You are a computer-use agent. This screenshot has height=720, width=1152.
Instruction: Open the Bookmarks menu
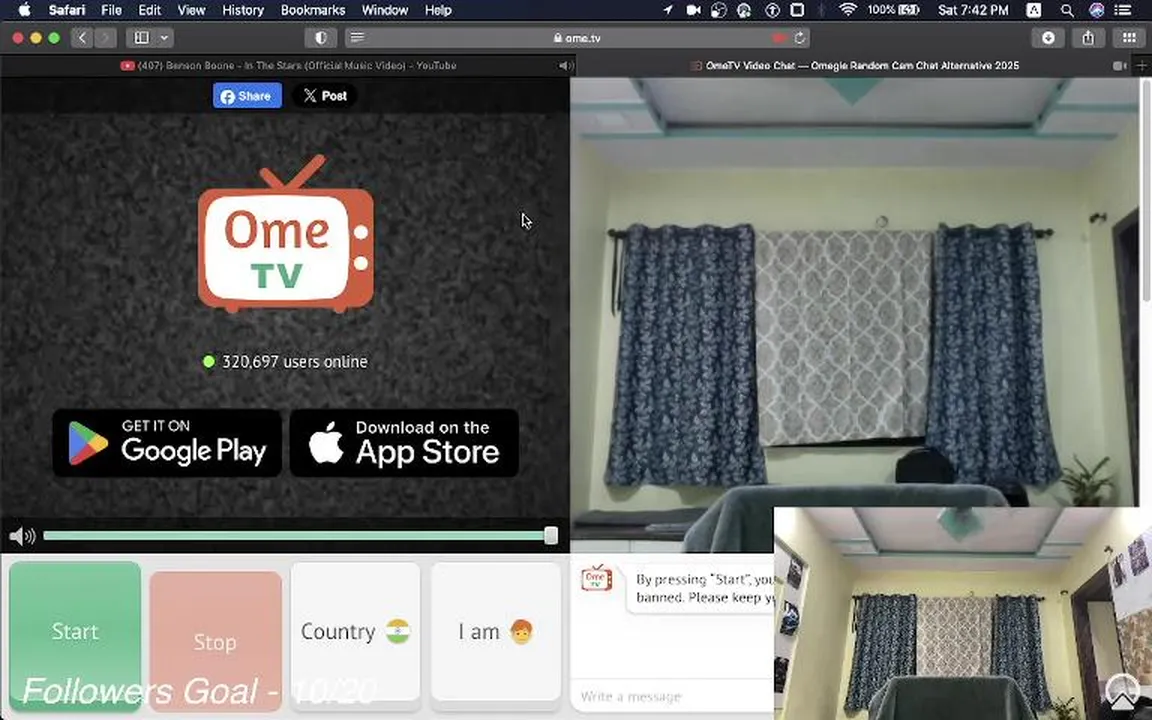tap(313, 10)
